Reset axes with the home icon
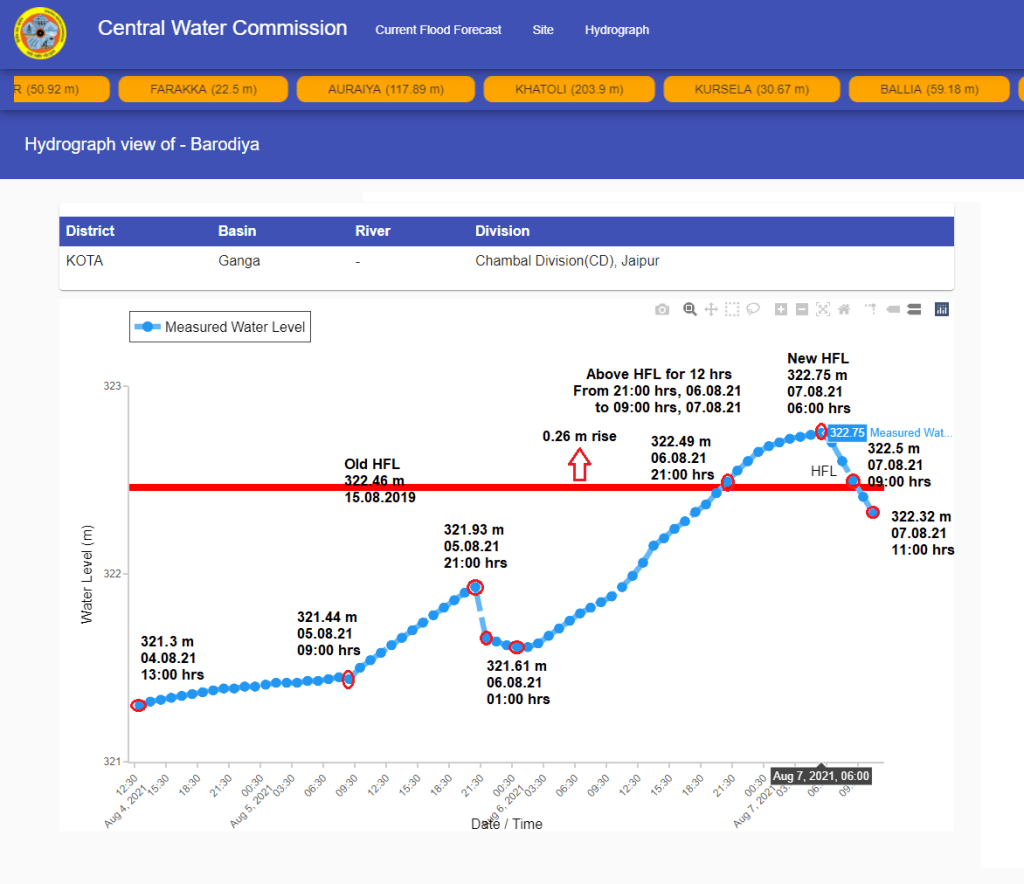Viewport: 1024px width, 884px height. click(x=844, y=310)
